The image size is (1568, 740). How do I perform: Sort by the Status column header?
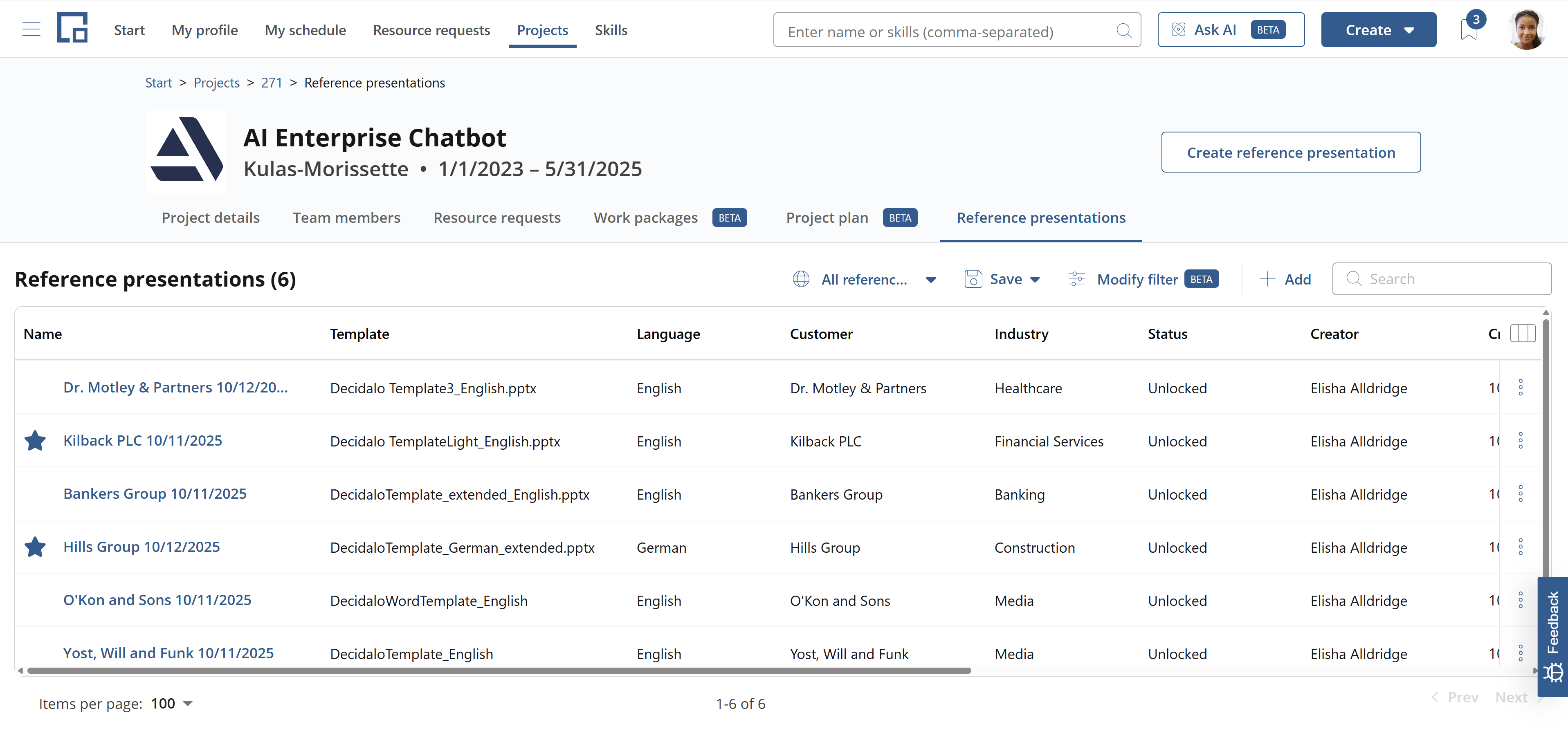click(1168, 334)
